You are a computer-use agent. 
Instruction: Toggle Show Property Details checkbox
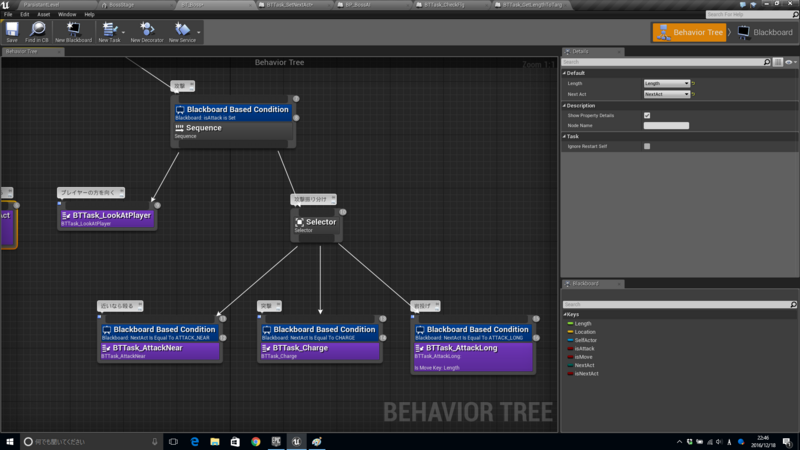(647, 115)
